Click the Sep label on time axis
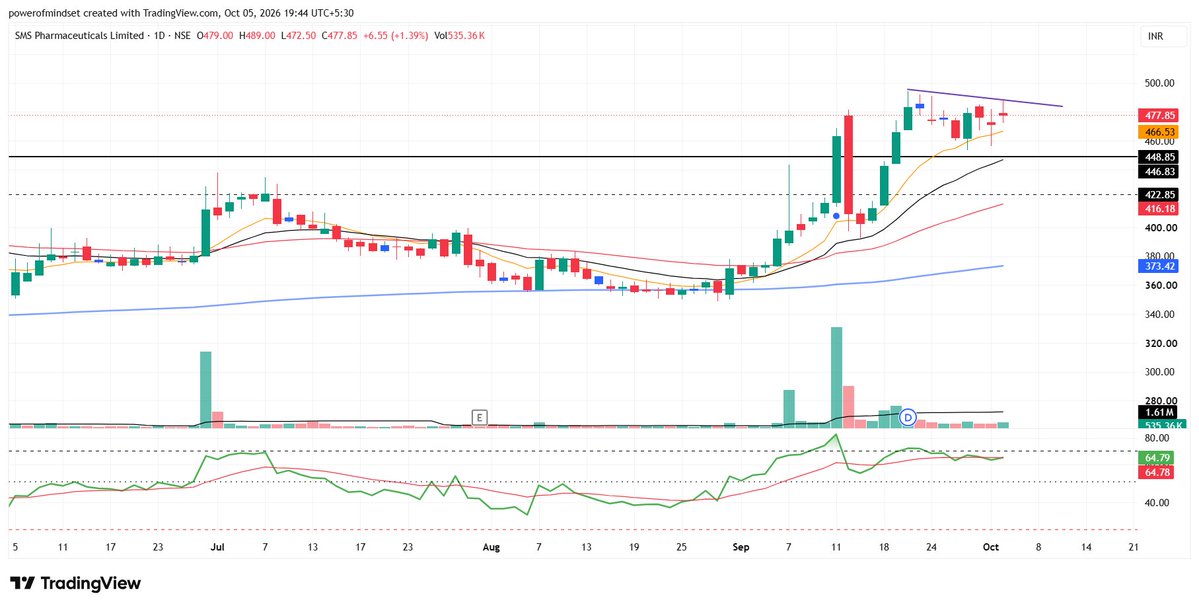The width and height of the screenshot is (1199, 608). point(740,548)
